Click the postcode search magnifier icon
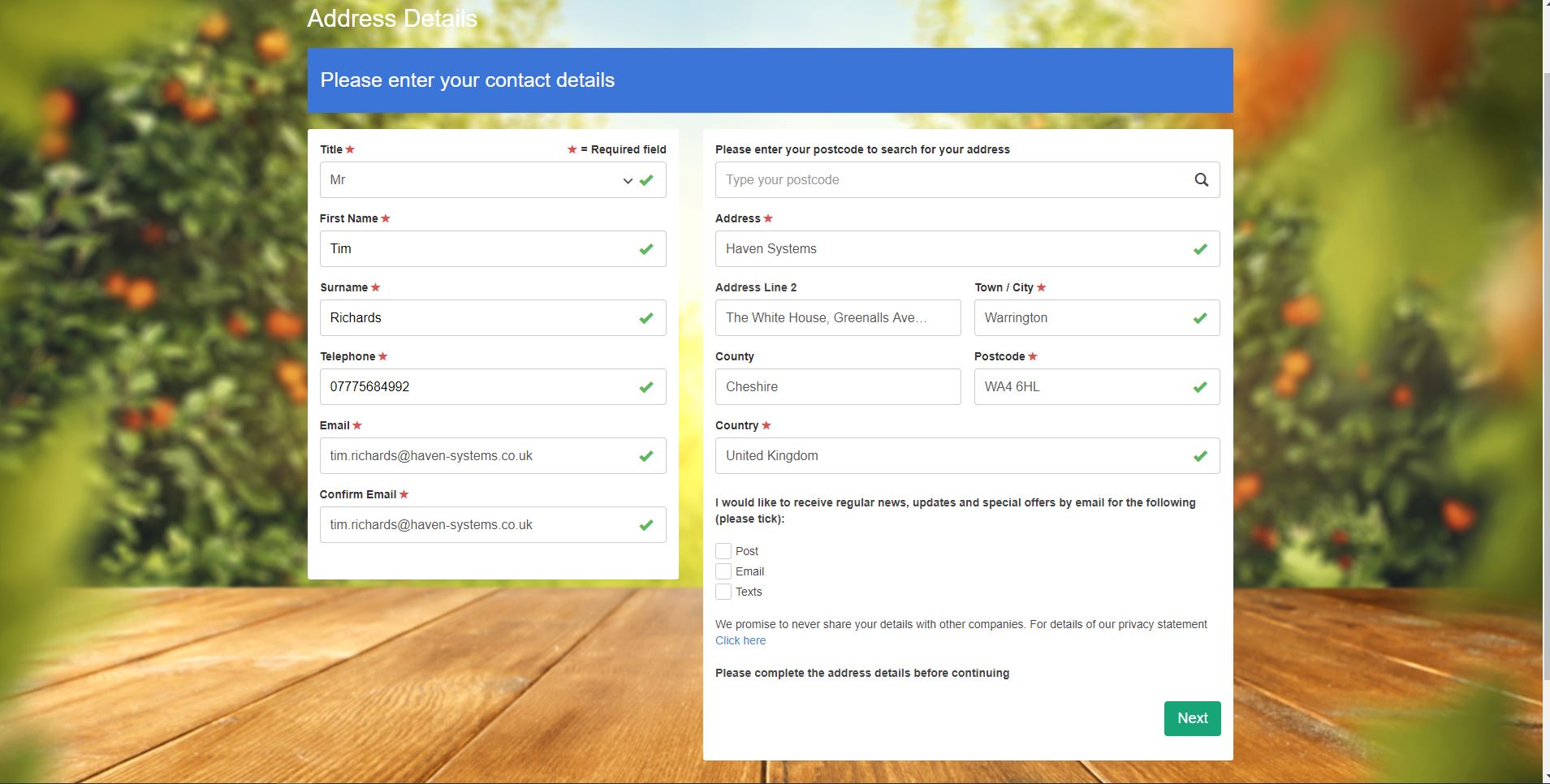Viewport: 1550px width, 784px height. 1201,180
